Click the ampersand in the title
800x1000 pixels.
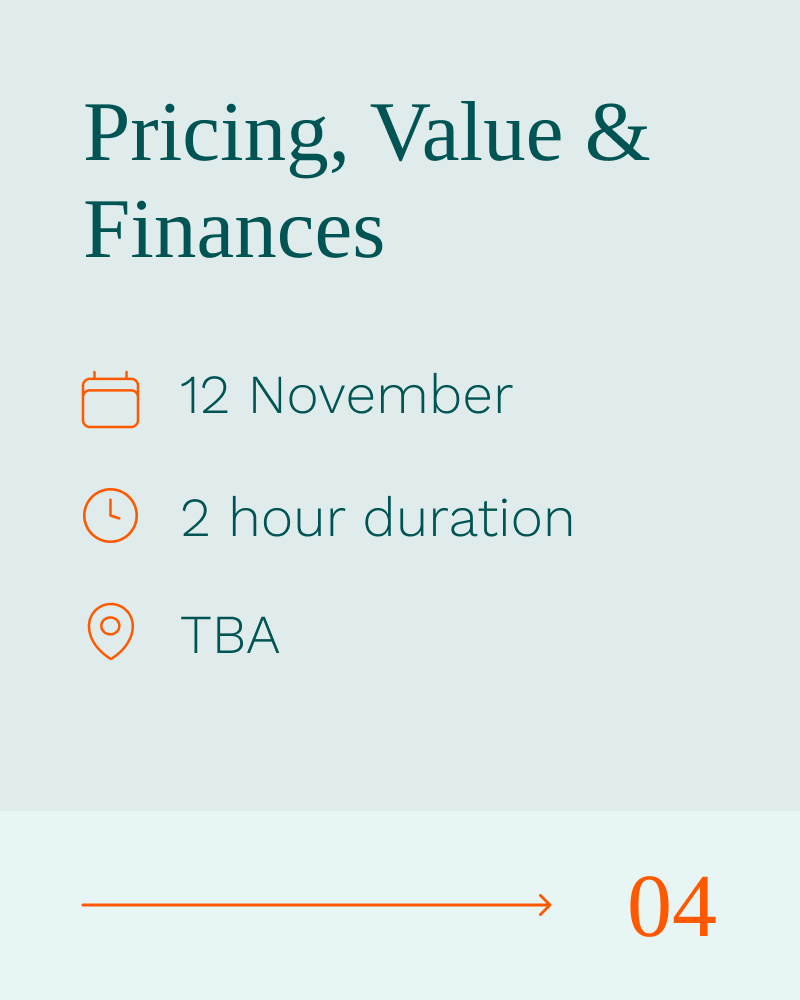click(618, 133)
